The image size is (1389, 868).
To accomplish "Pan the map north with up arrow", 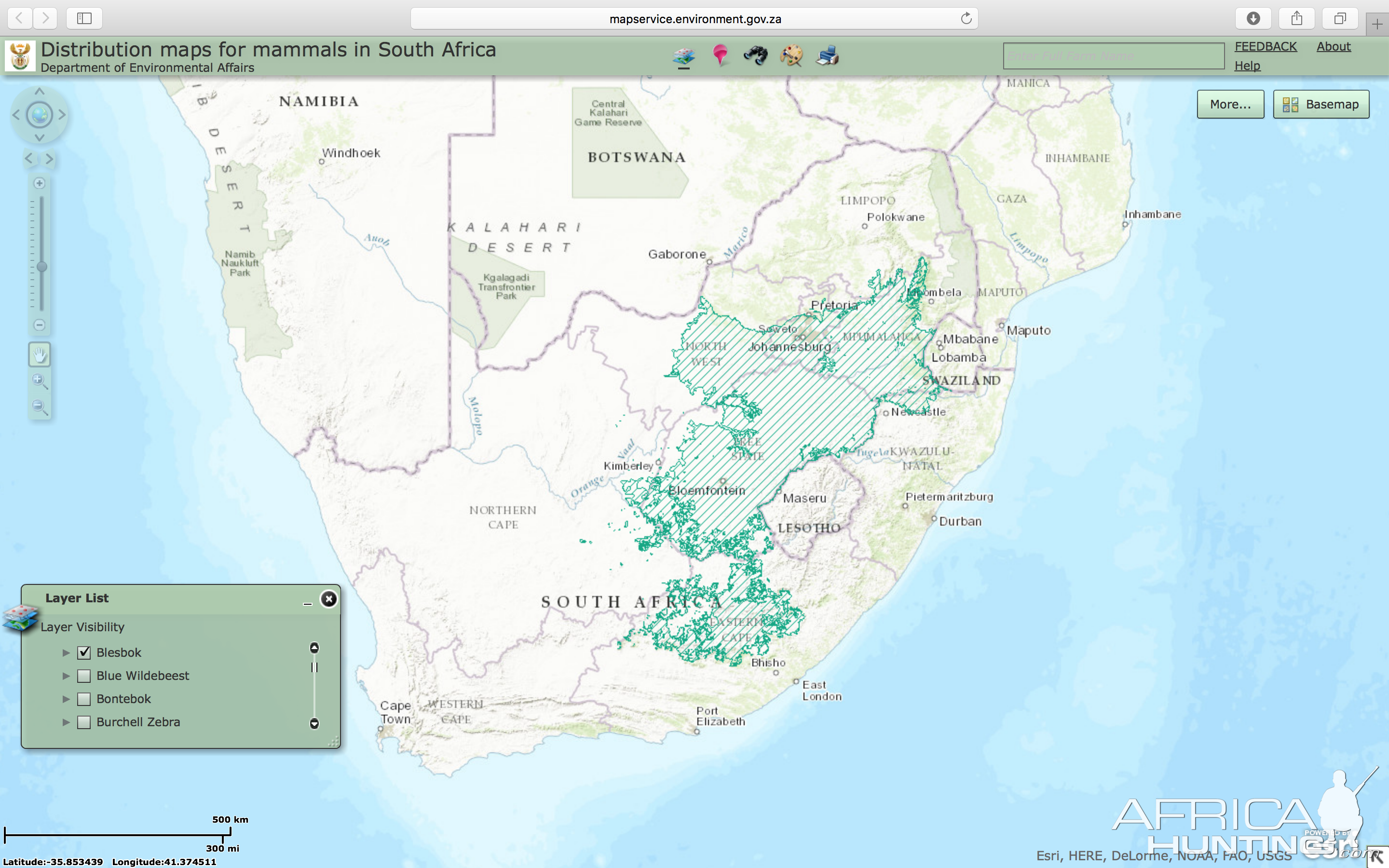I will click(39, 91).
